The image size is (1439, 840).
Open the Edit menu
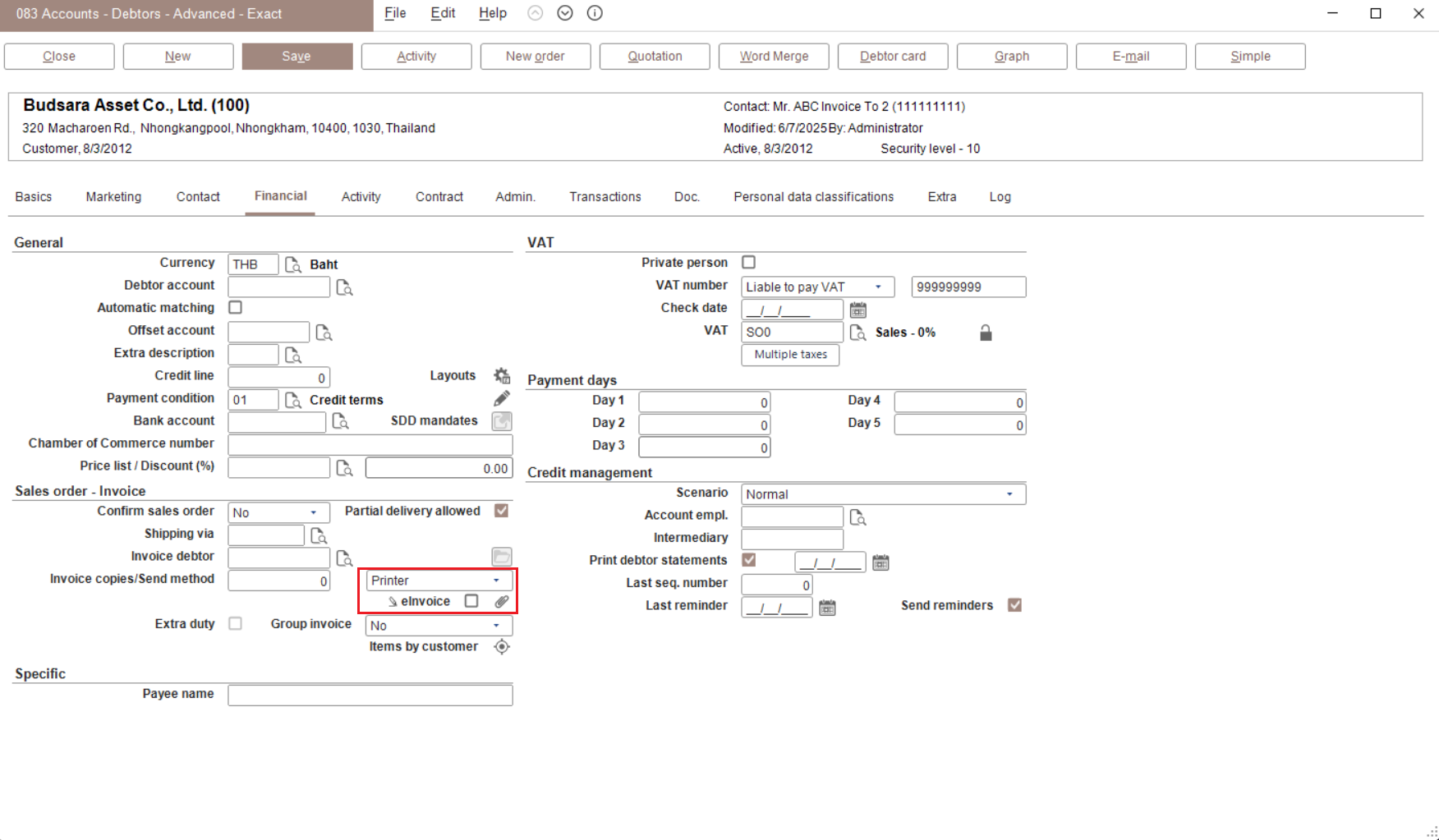tap(442, 13)
